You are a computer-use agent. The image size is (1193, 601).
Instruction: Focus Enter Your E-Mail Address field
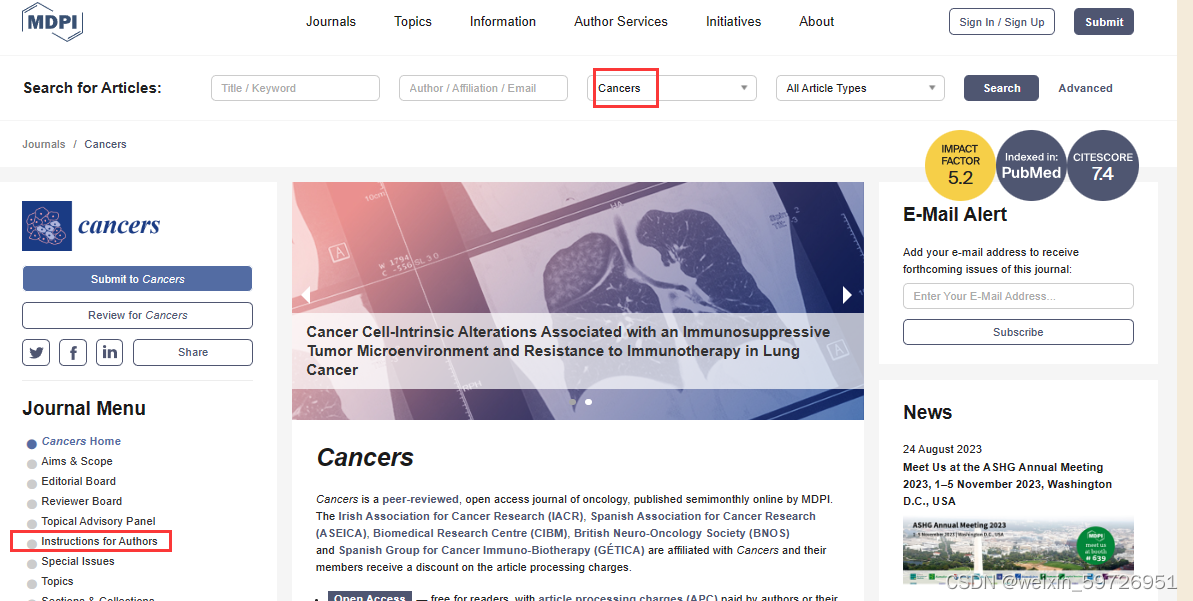pyautogui.click(x=1018, y=296)
